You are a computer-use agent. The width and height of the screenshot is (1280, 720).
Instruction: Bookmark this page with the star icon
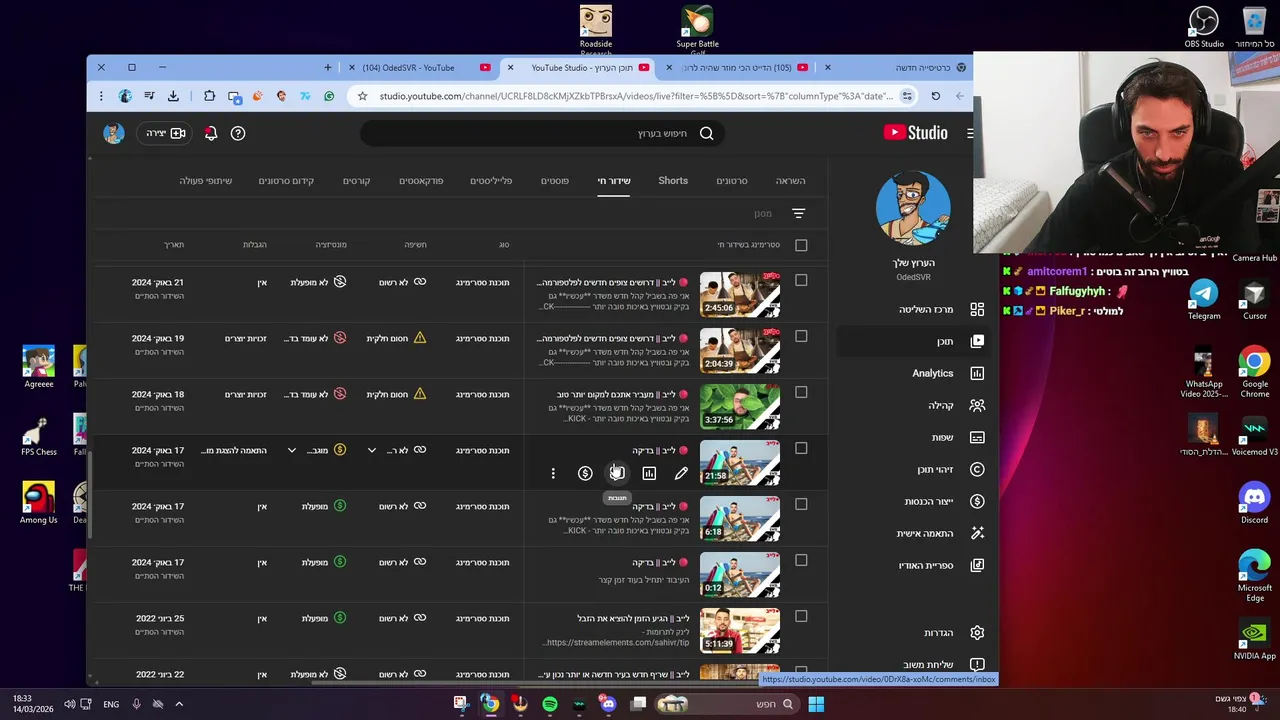[362, 96]
